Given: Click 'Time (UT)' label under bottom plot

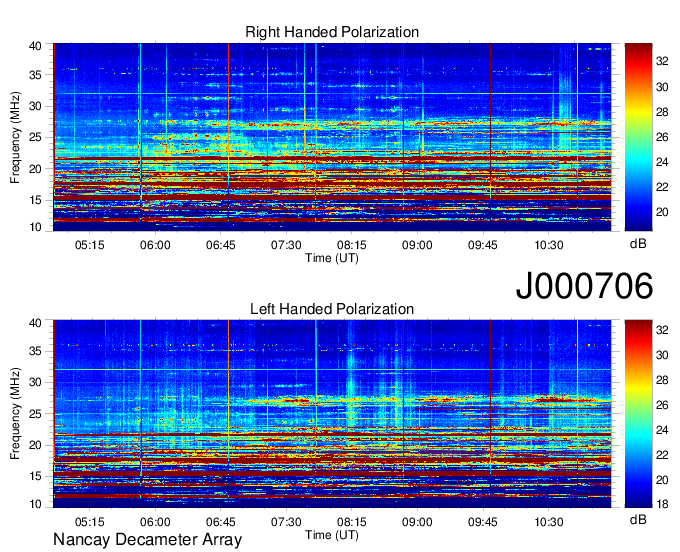Looking at the screenshot, I should (x=332, y=535).
